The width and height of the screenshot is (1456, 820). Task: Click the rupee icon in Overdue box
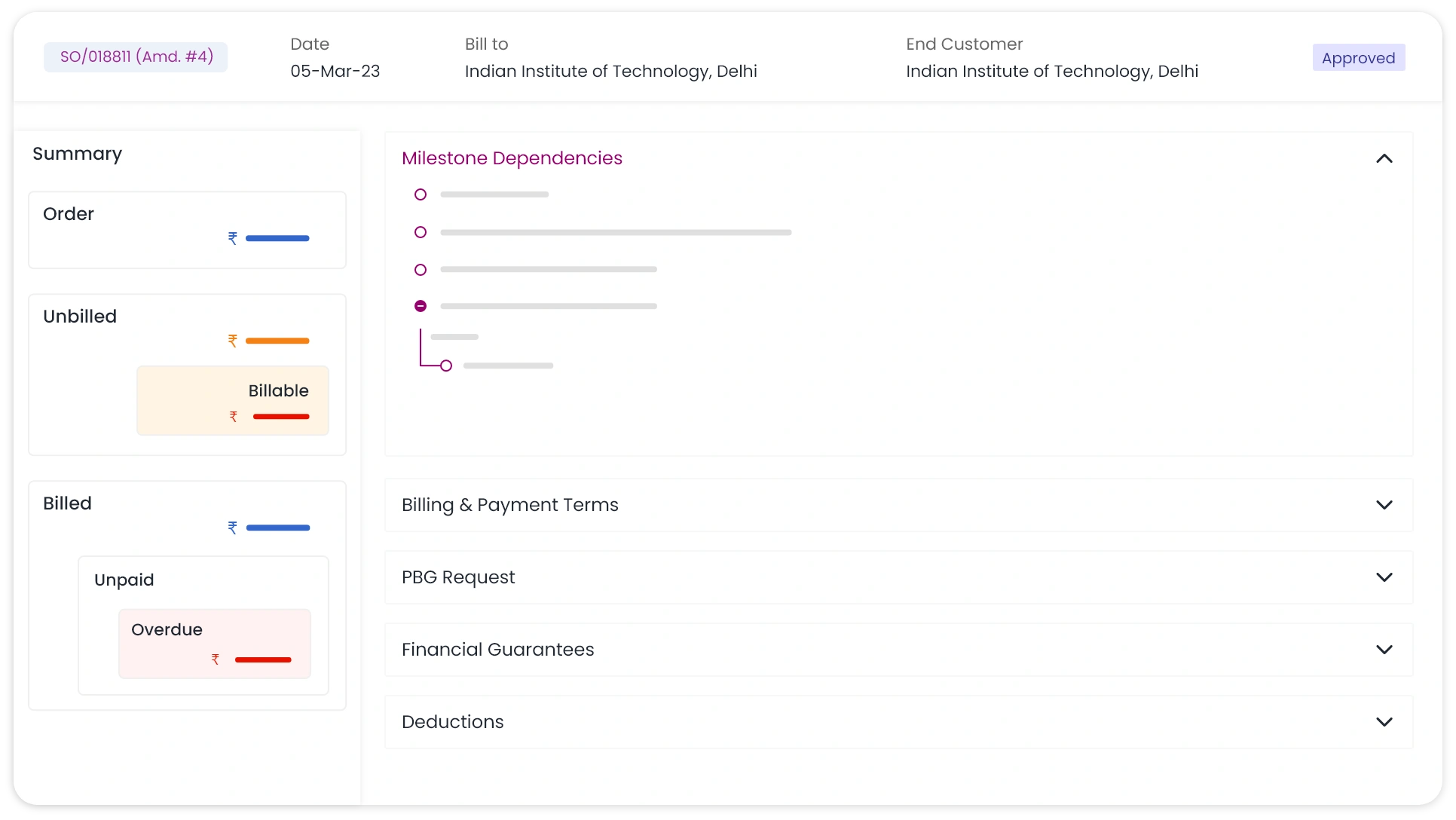[x=216, y=659]
